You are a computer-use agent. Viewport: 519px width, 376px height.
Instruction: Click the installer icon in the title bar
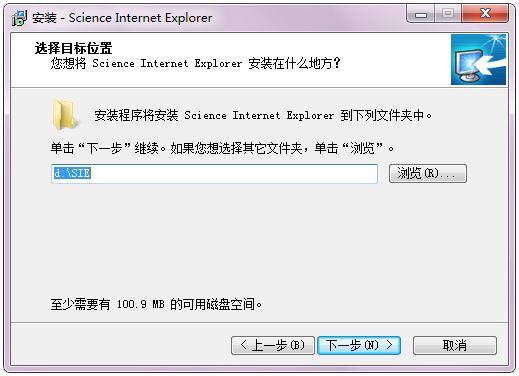19,18
